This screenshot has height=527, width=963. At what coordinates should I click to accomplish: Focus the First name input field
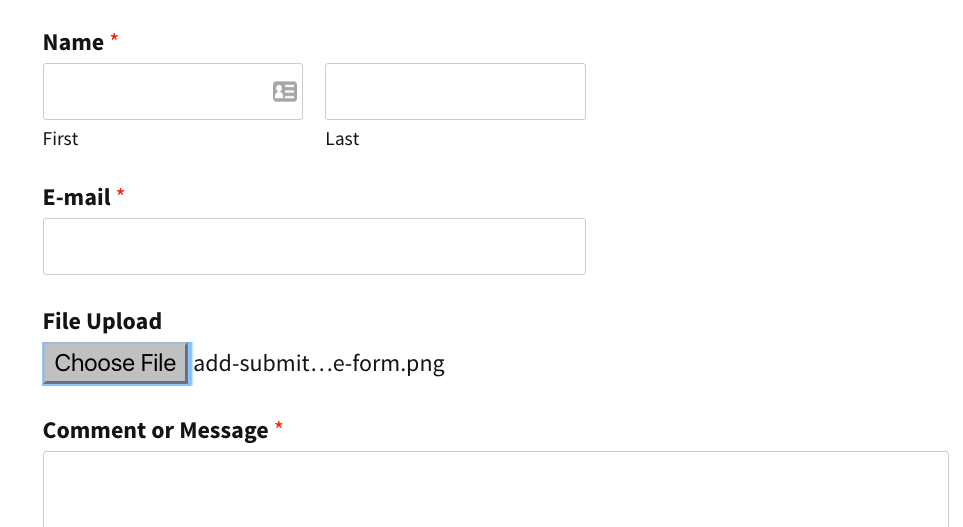173,92
